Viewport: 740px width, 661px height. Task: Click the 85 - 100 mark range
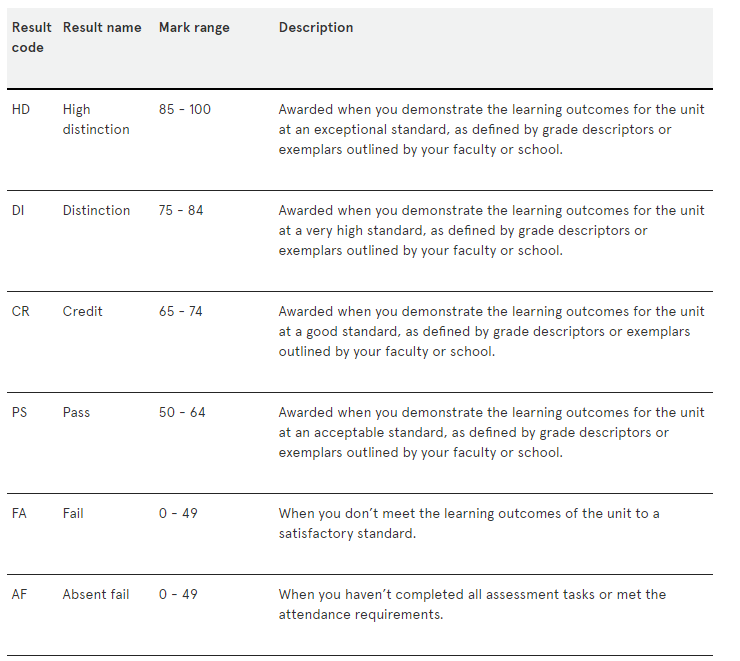click(x=185, y=109)
